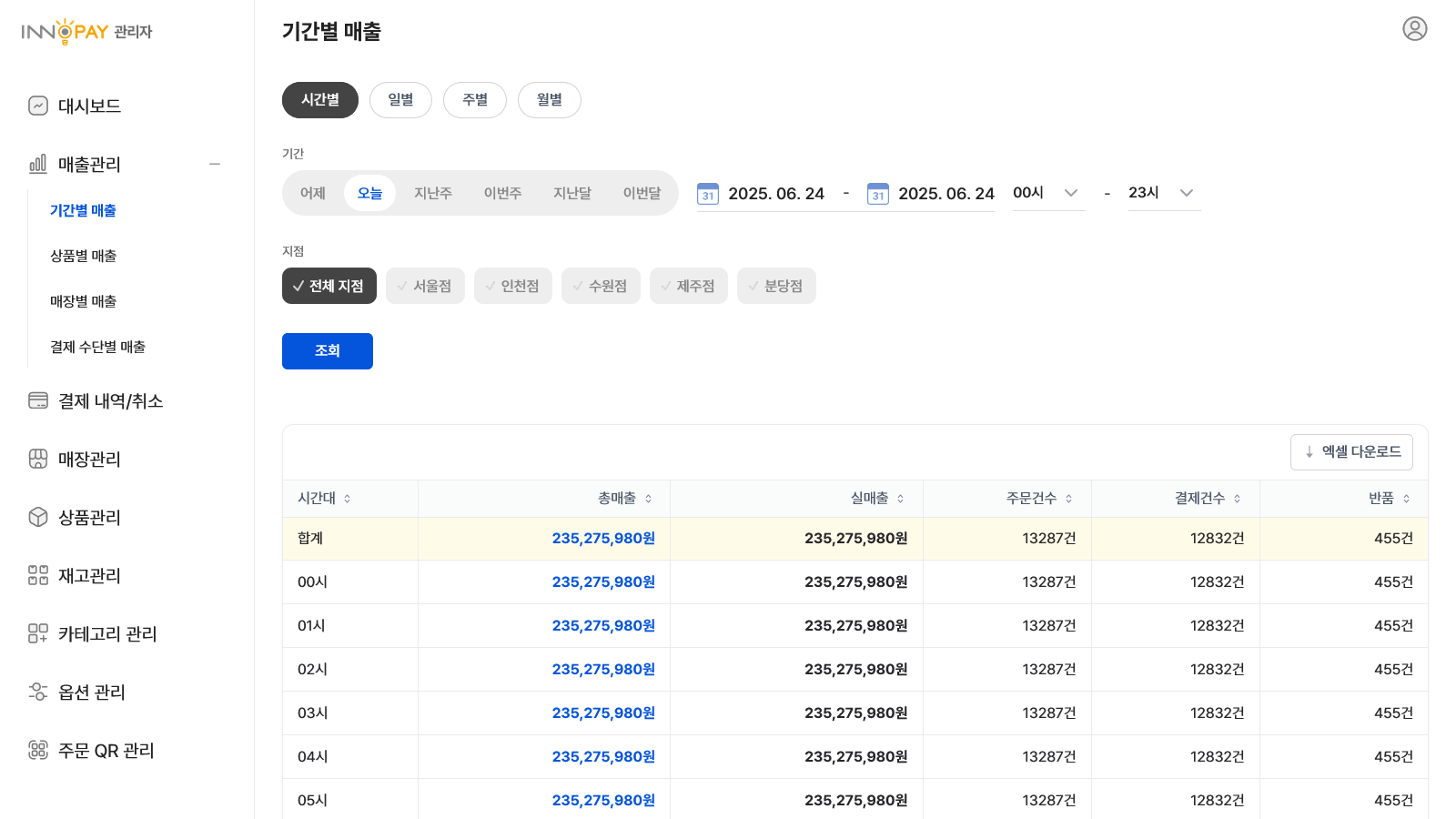Image resolution: width=1456 pixels, height=819 pixels.
Task: Sort the table by 총매출 column
Action: click(x=648, y=499)
